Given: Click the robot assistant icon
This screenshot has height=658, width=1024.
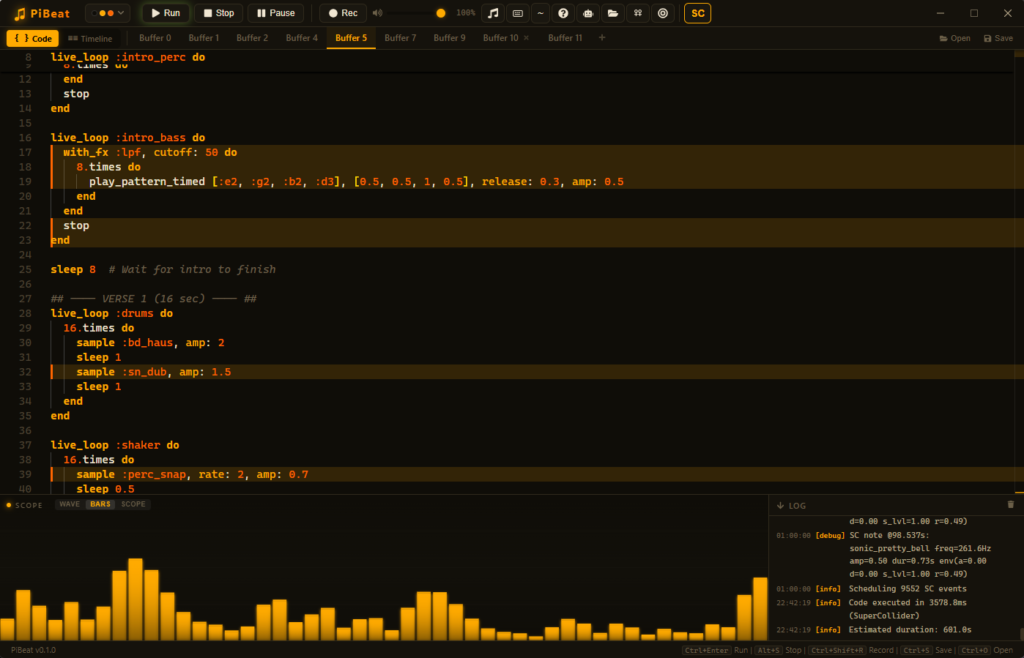Looking at the screenshot, I should [588, 13].
